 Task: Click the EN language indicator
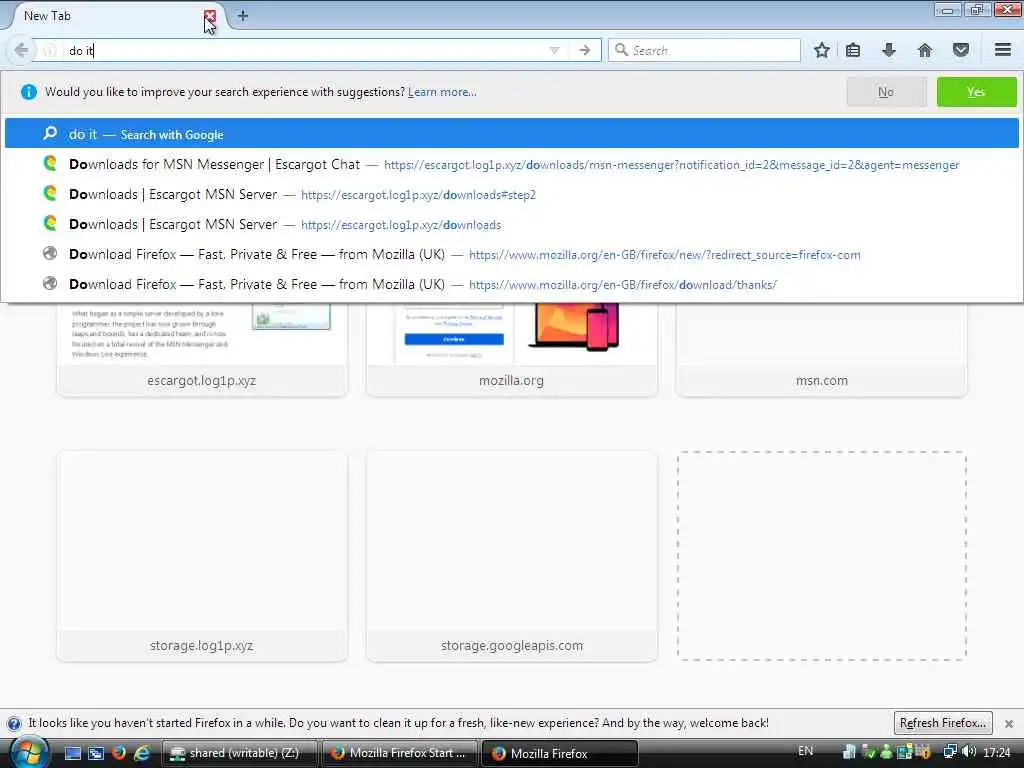coord(806,751)
